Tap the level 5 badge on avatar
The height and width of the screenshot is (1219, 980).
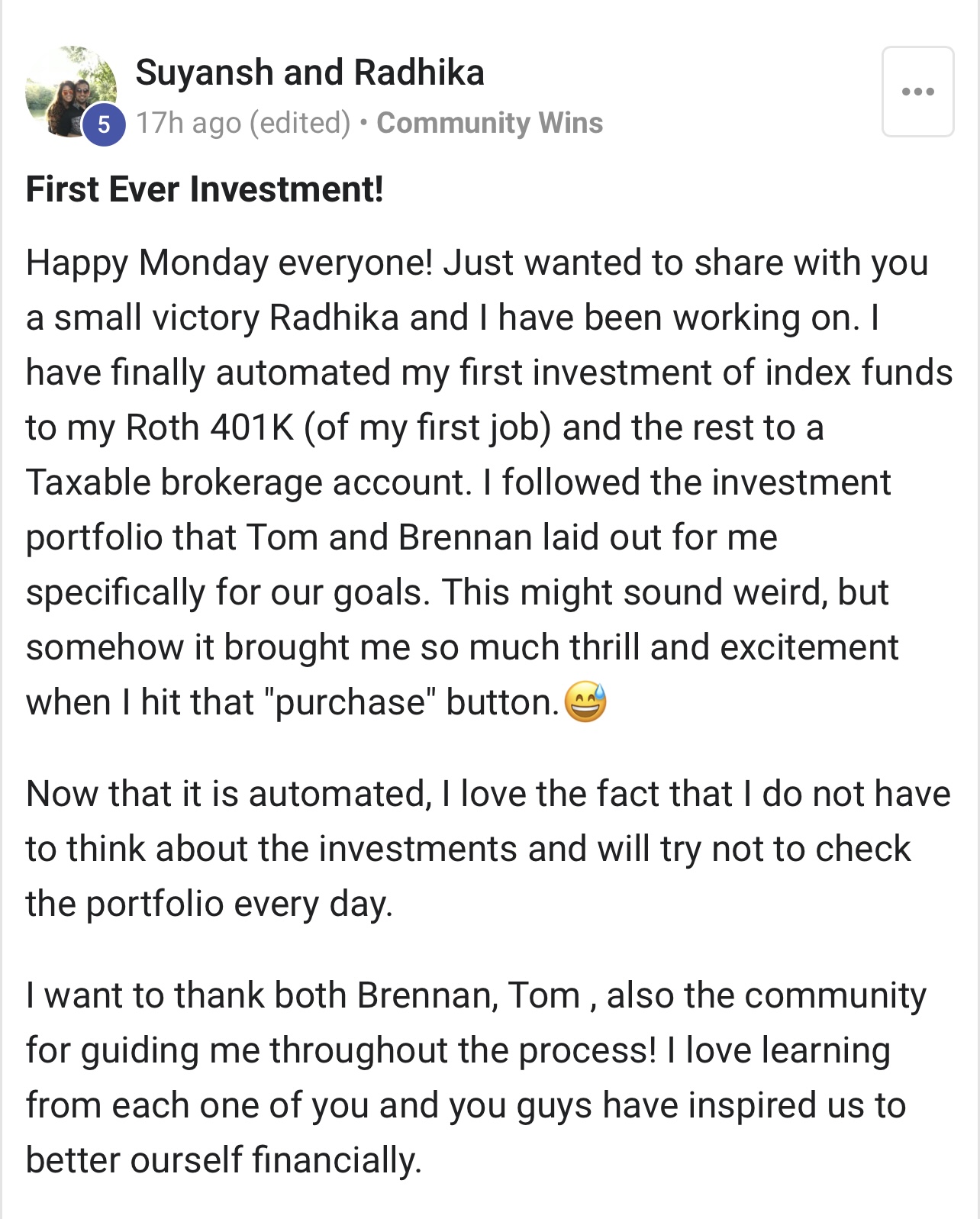coord(104,124)
